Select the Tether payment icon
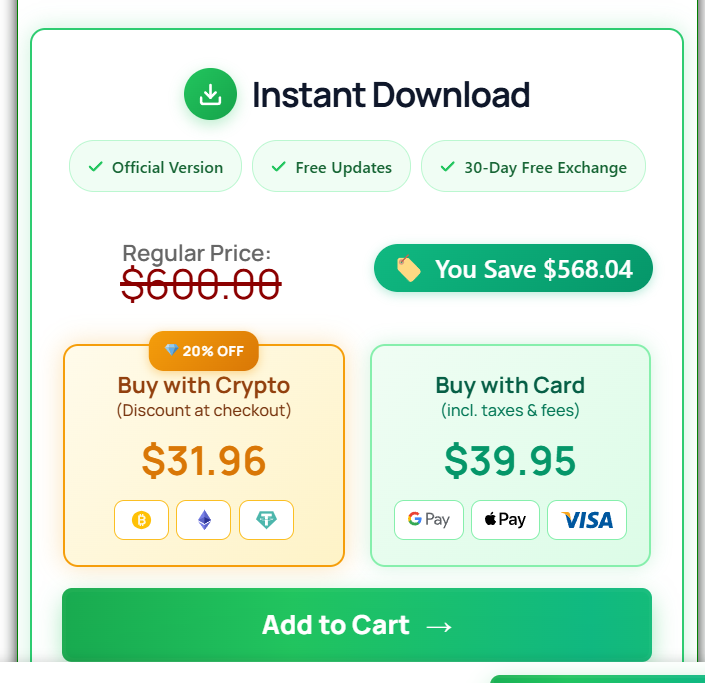Screen dimensions: 705x683 coord(266,520)
